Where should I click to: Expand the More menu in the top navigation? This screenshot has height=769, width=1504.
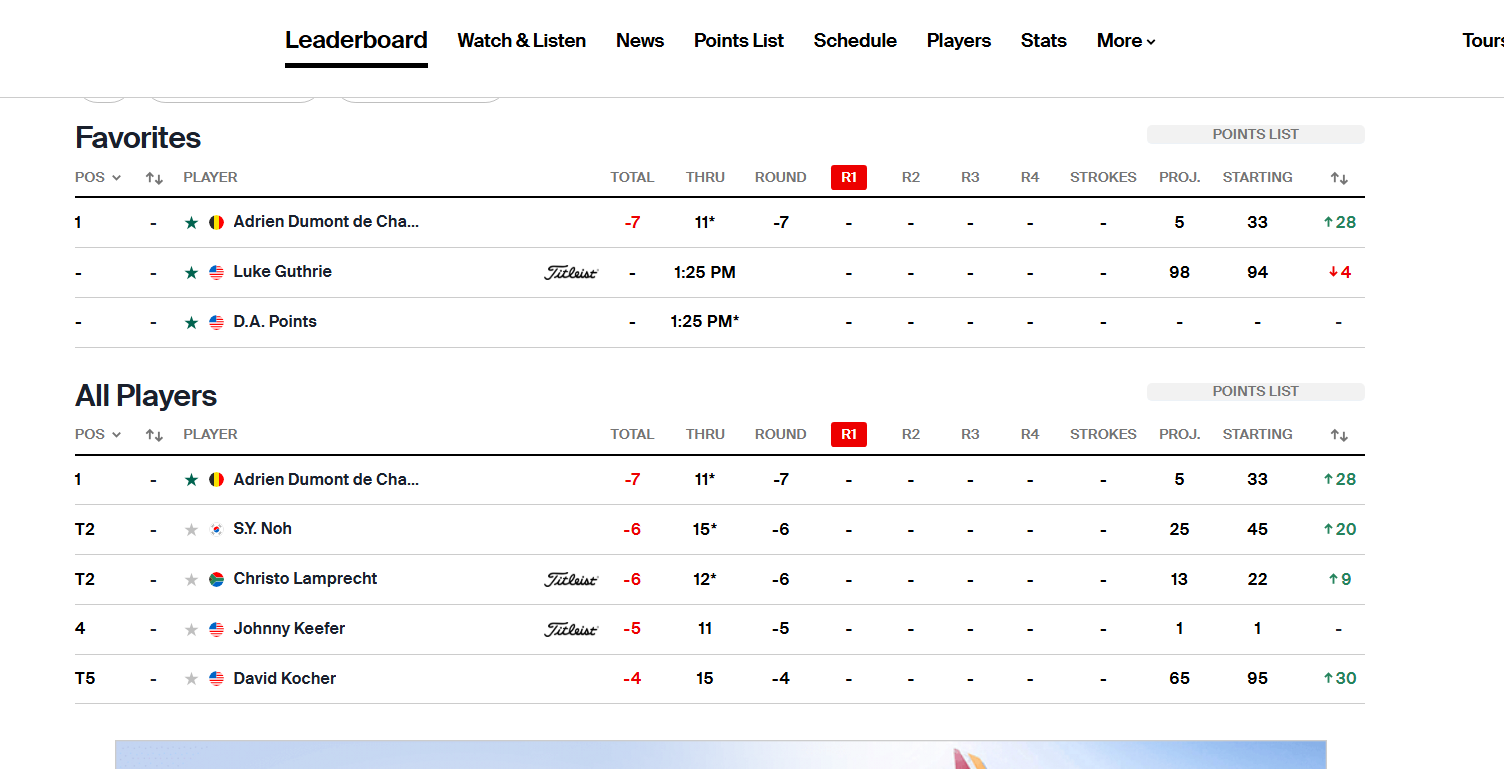(1126, 41)
